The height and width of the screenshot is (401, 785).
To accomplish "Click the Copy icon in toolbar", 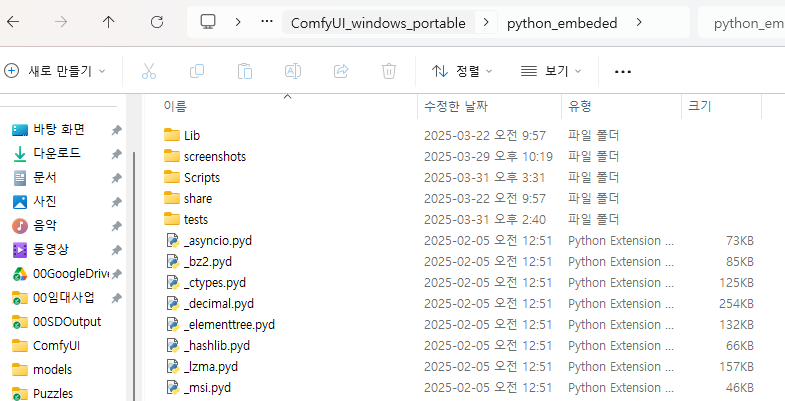I will tap(197, 71).
